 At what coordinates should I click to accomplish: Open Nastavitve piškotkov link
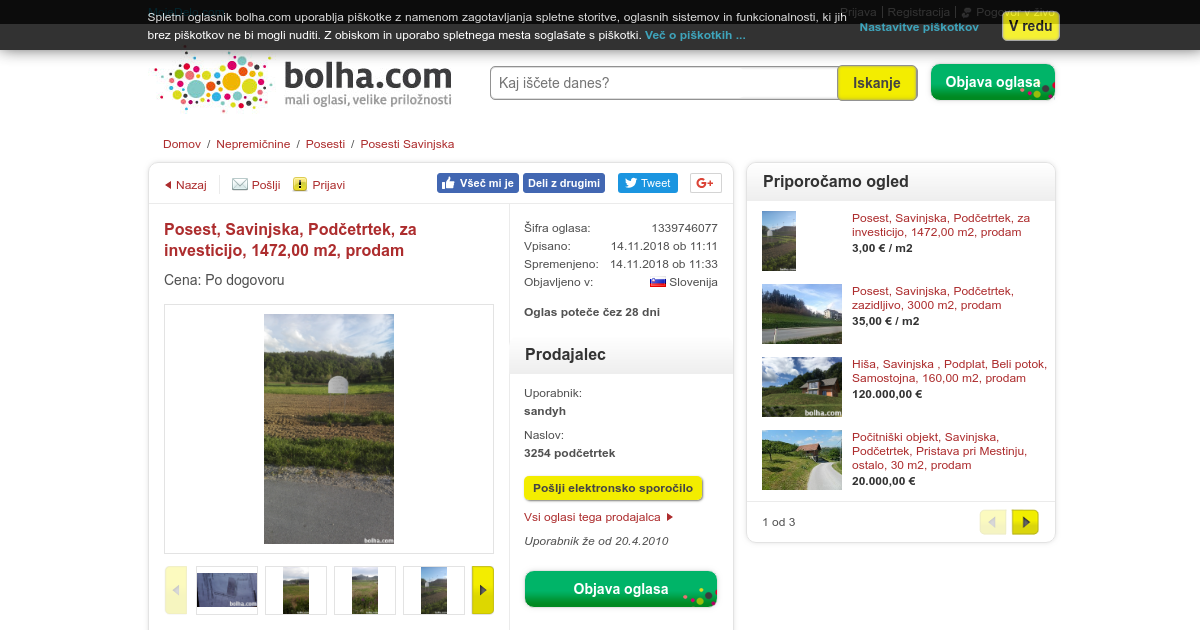point(919,27)
